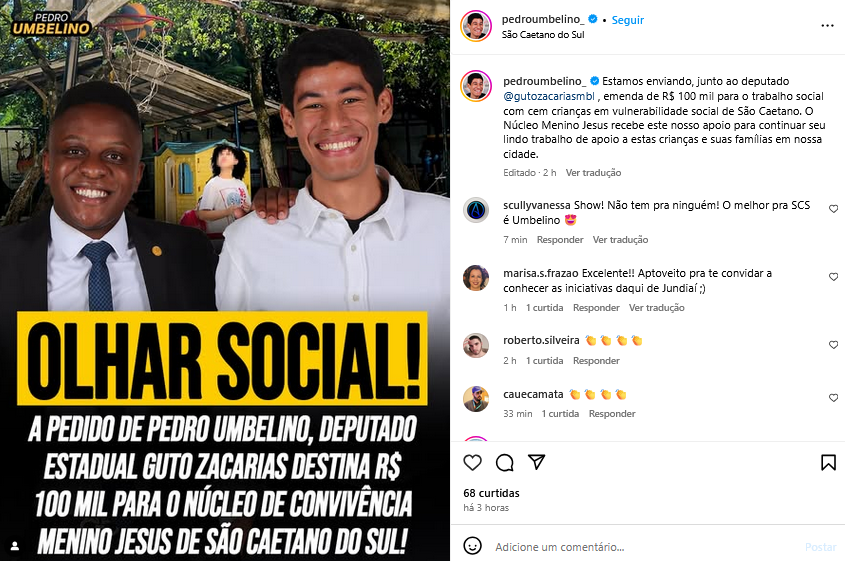845x561 pixels.
Task: Reply to scullyvanessa's comment via Responder
Action: [x=560, y=240]
